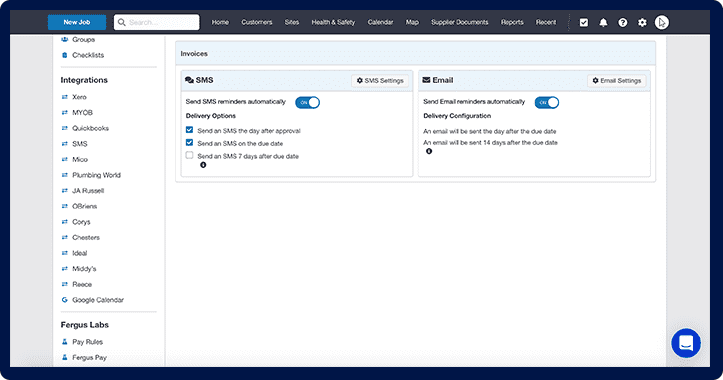Open the tasks checkbox icon in top bar
This screenshot has width=723, height=380.
[584, 22]
